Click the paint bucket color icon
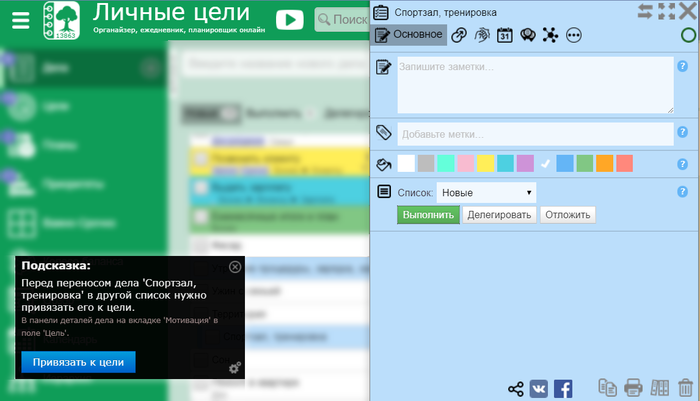The image size is (700, 401). (383, 164)
